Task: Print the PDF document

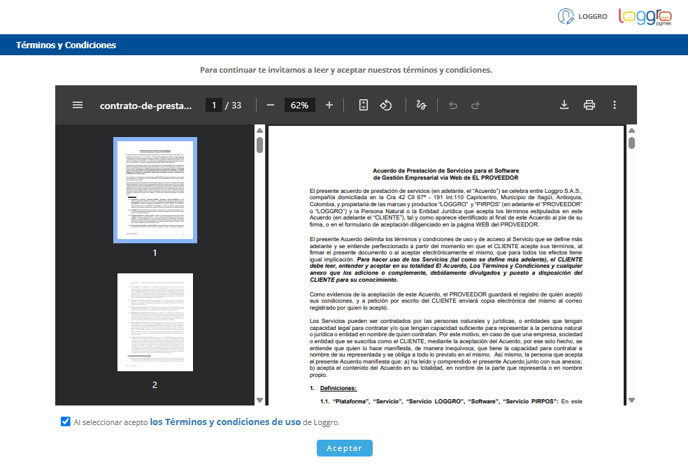Action: coord(589,105)
